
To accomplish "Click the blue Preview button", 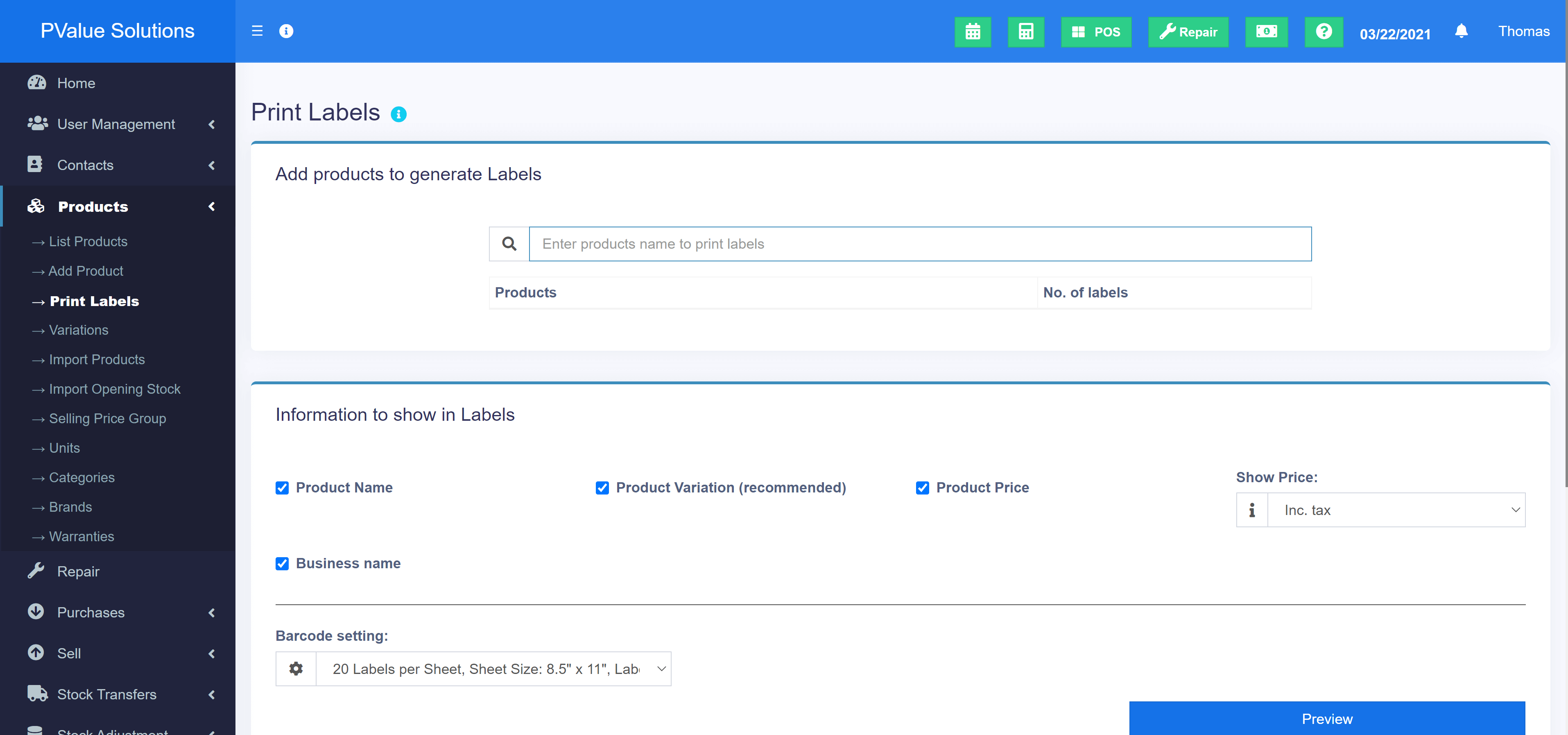I will 1326,719.
